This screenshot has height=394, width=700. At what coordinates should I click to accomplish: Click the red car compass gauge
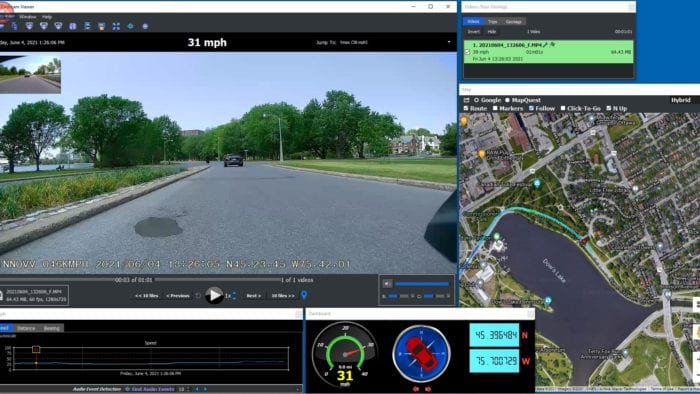click(x=421, y=353)
